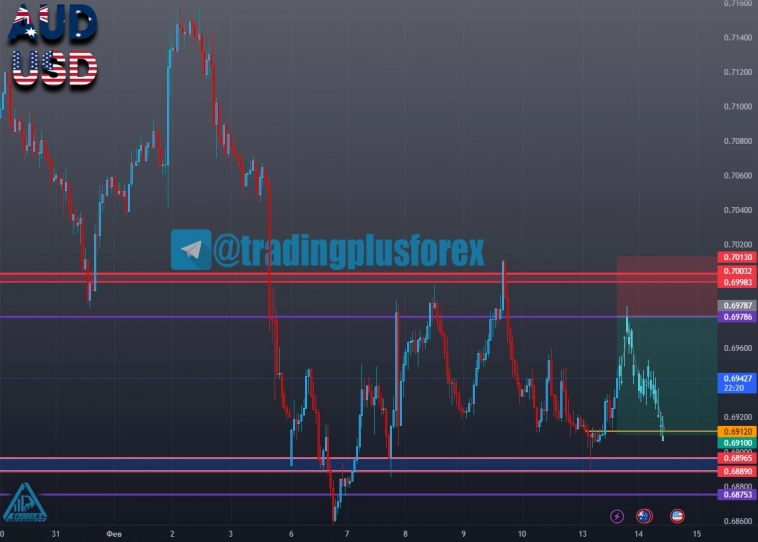Click the 0.69600 value on price scale
The image size is (758, 542).
tap(738, 348)
